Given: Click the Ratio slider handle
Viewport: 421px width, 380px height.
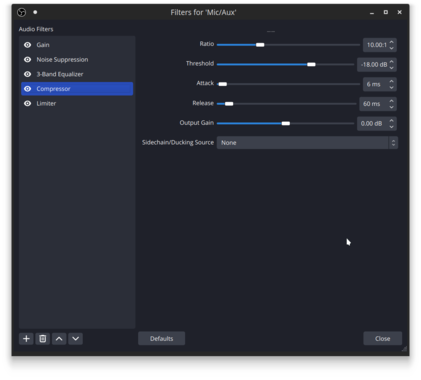Looking at the screenshot, I should pos(260,45).
